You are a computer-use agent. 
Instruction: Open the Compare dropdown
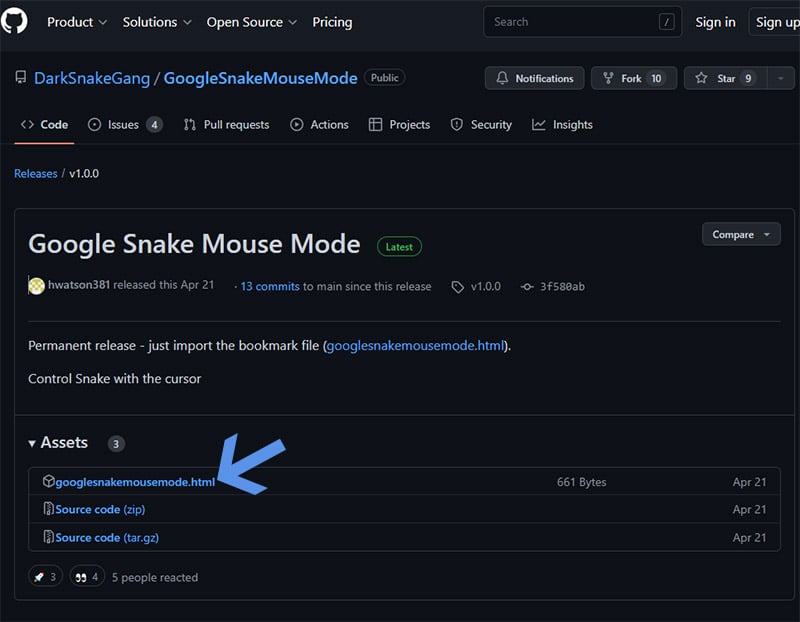(741, 234)
